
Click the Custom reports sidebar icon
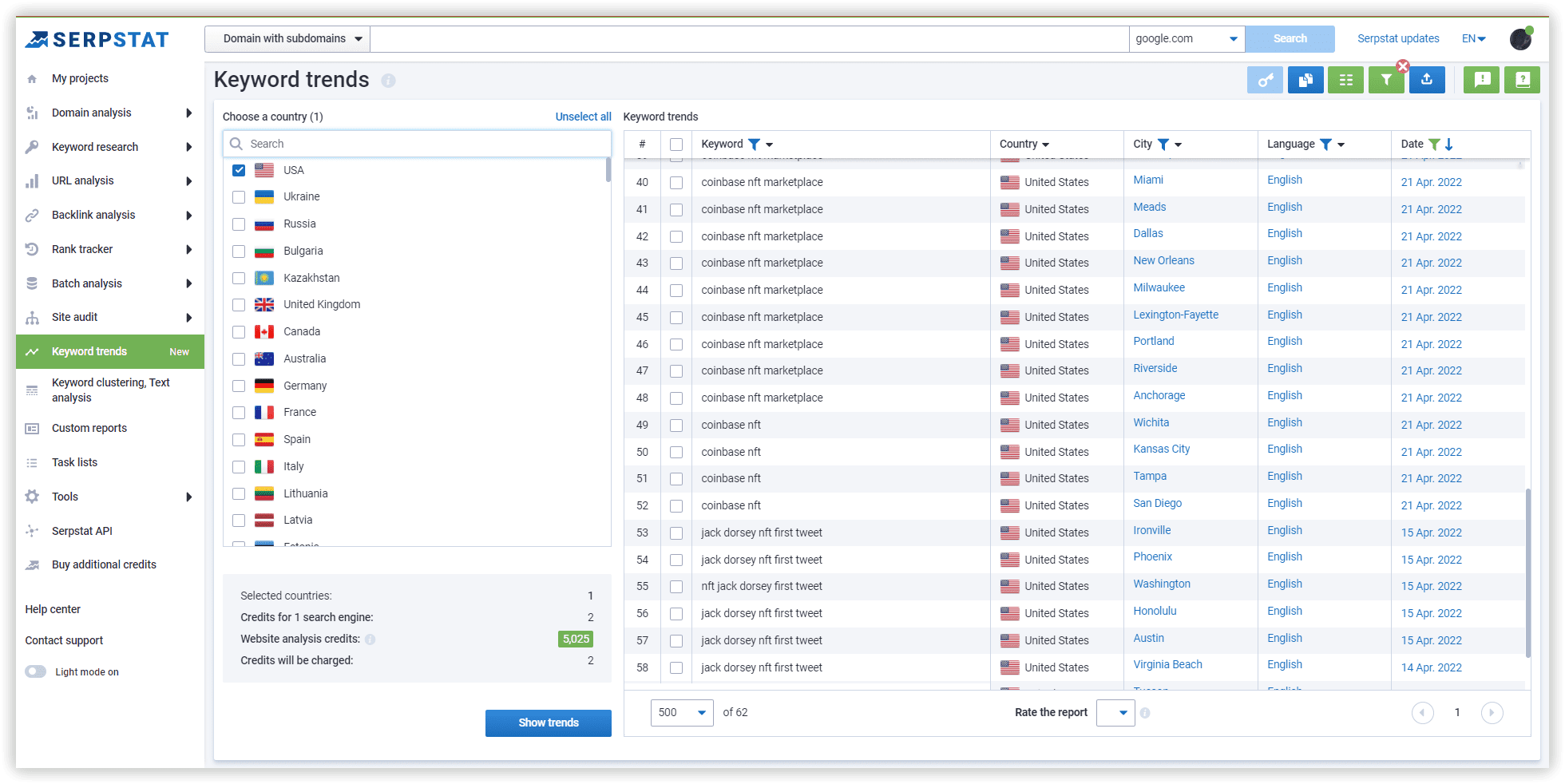coord(32,429)
